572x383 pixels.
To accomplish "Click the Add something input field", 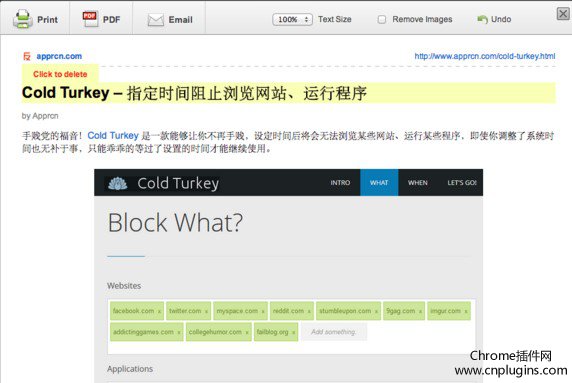I will coord(334,332).
